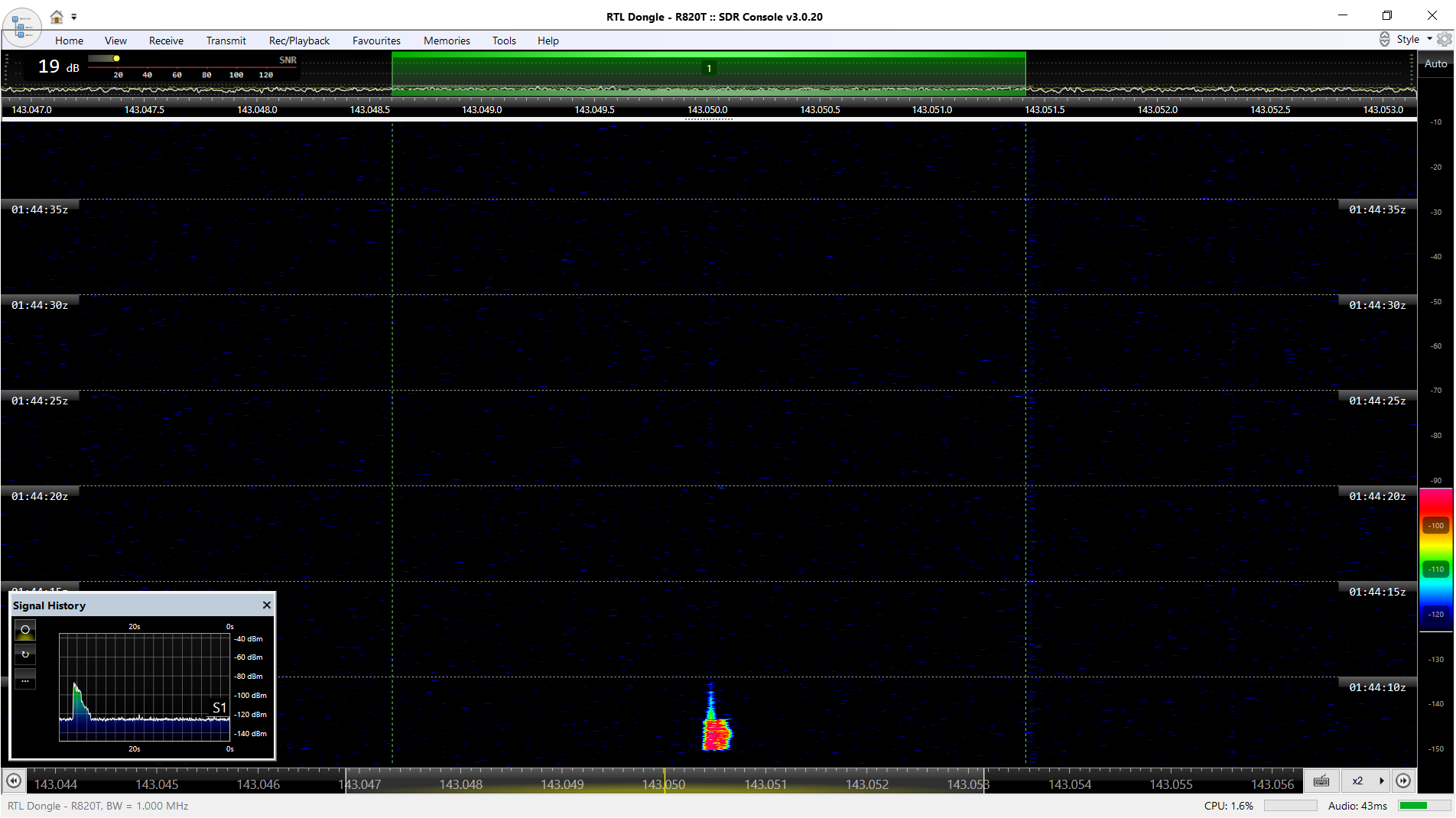The height and width of the screenshot is (818, 1456).
Task: Click the Signal History reset refresh icon
Action: point(25,654)
